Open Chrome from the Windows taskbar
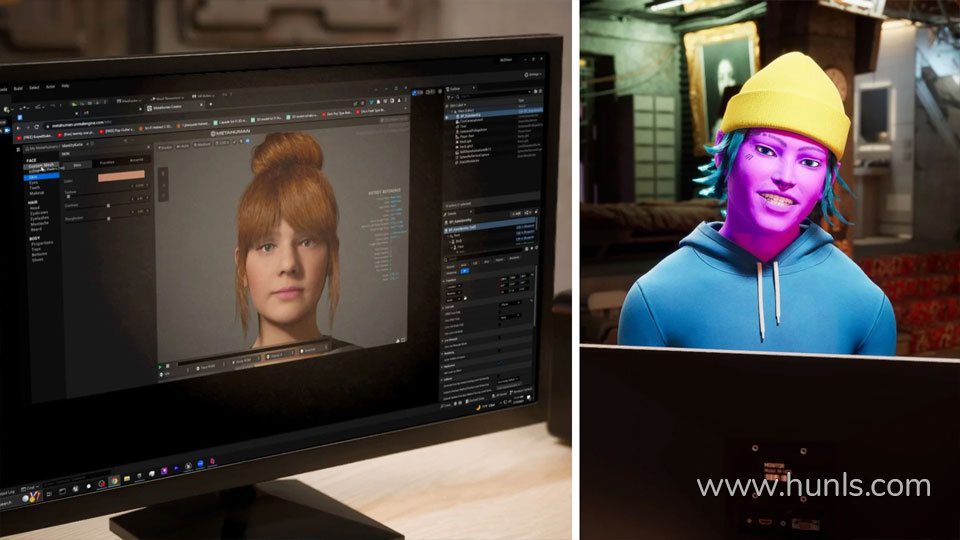 [x=114, y=481]
